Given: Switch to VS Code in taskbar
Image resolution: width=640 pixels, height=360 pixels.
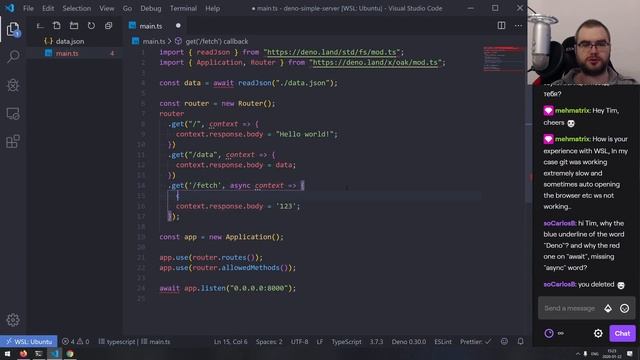Looking at the screenshot, I should point(54,353).
